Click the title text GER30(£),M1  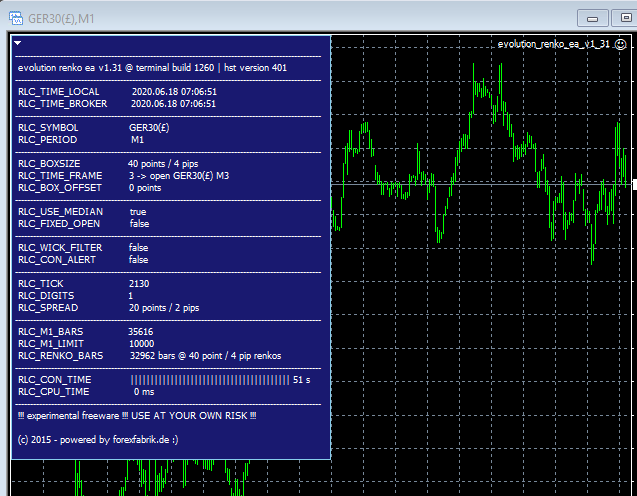point(61,19)
